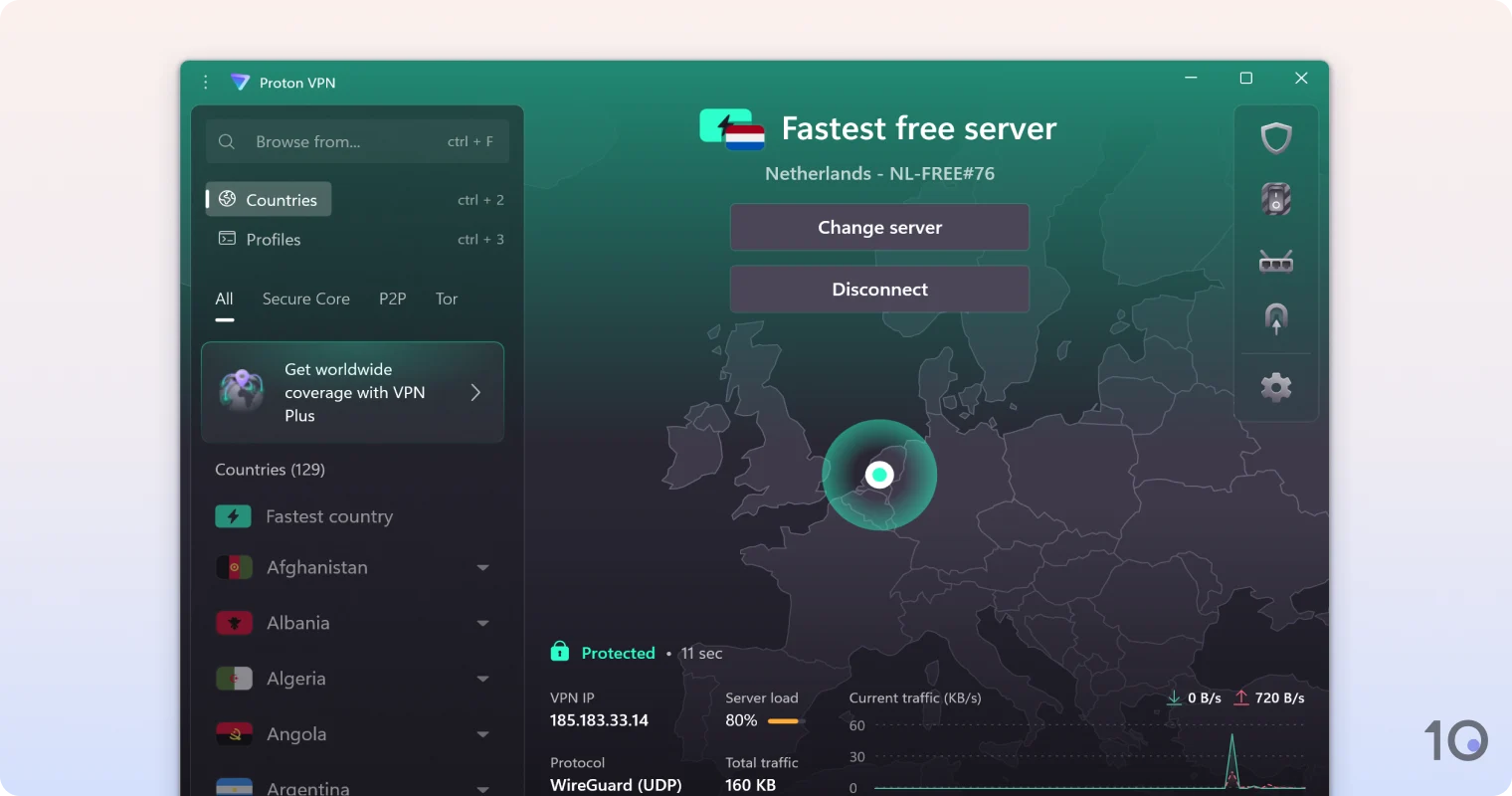
Task: Open Proton VPN settings gear
Action: coord(1276,388)
